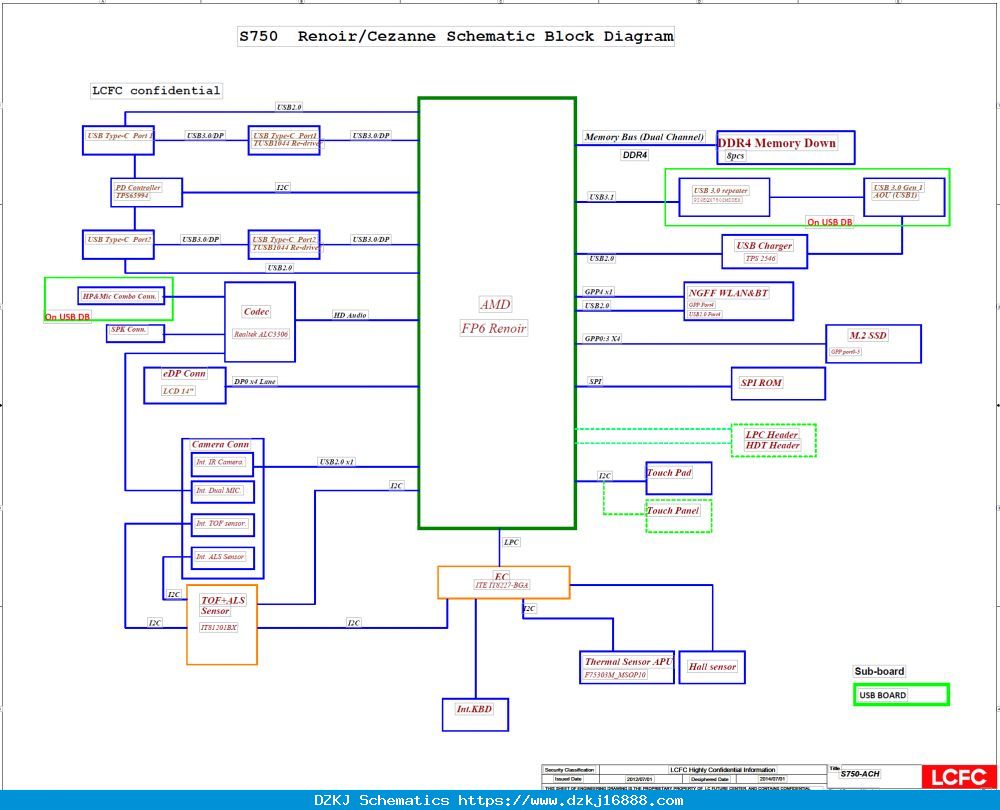Click the S750 Renoir/Cezanne Schematic Block Diagram title
1000x810 pixels.
[x=455, y=36]
